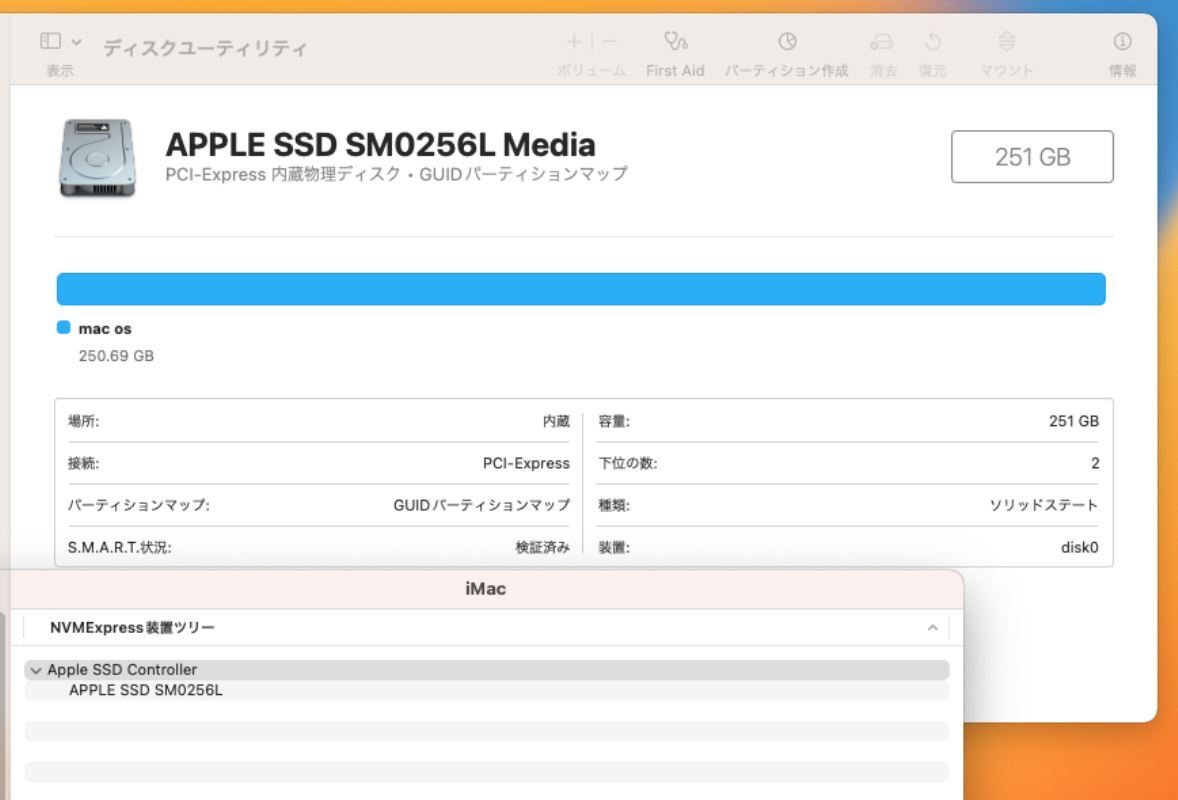
Task: Select the internal disk drive image
Action: click(98, 158)
